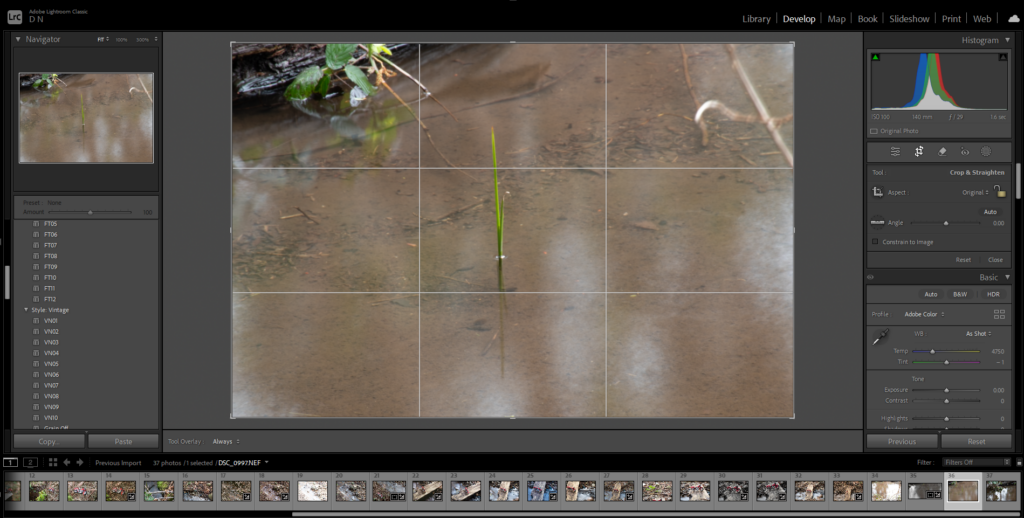Image resolution: width=1024 pixels, height=518 pixels.
Task: Select the Edit sliders tool icon
Action: tap(895, 152)
